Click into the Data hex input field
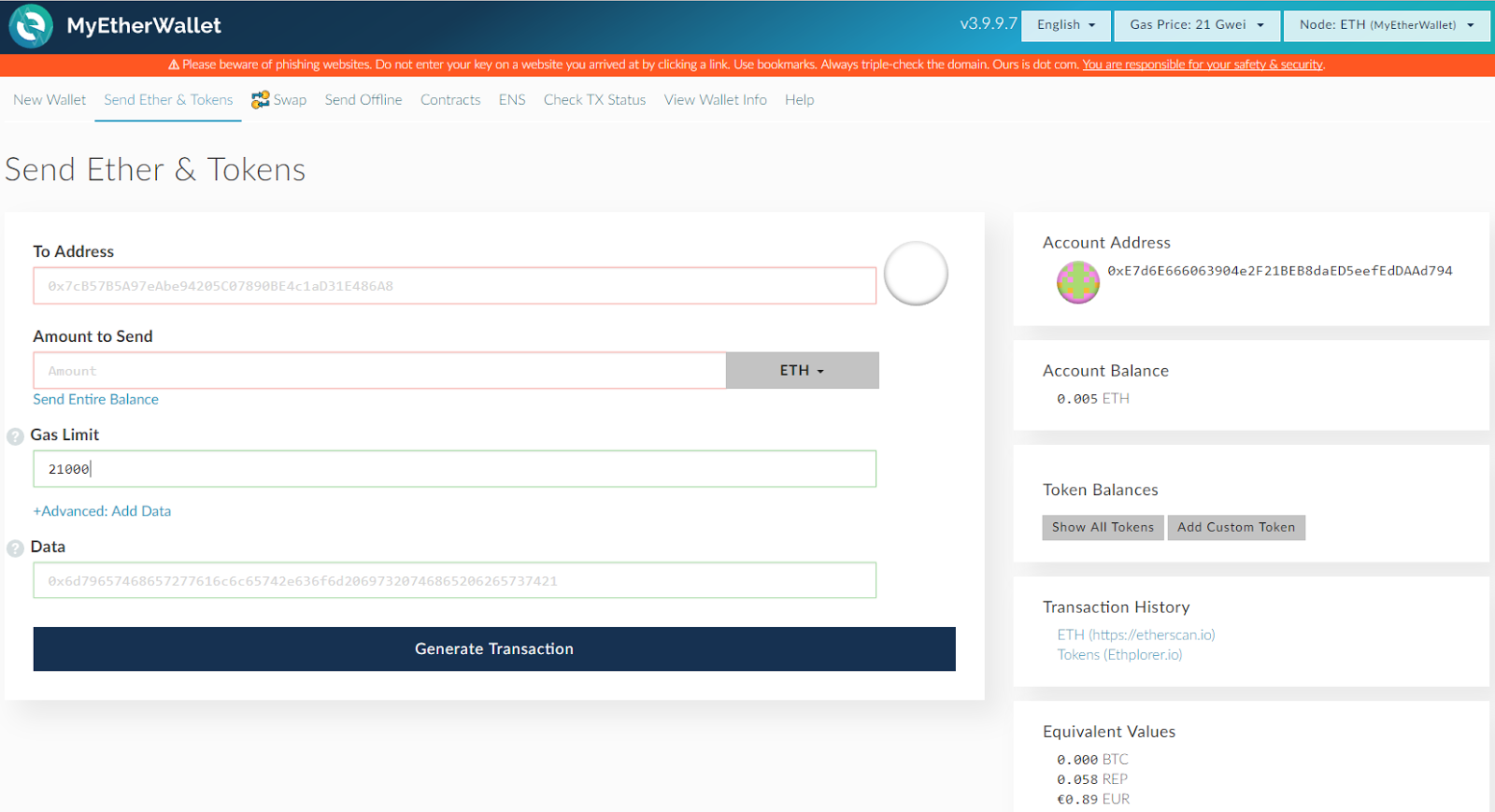The width and height of the screenshot is (1495, 812). click(455, 580)
